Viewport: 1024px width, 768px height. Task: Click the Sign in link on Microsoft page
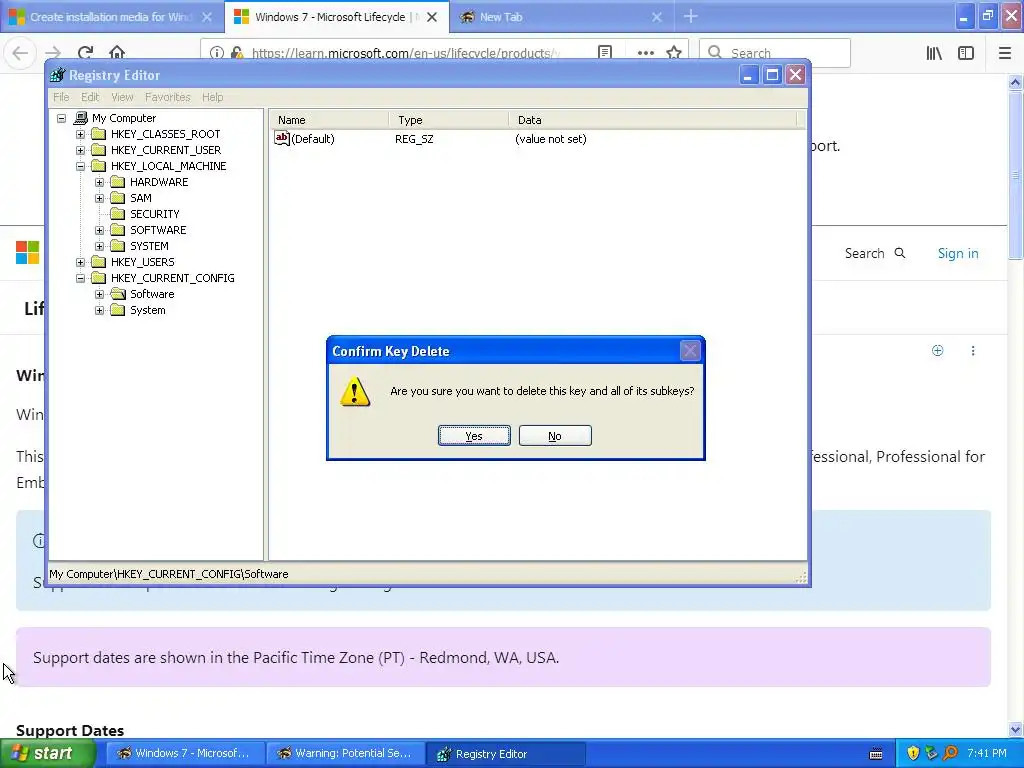pos(958,253)
